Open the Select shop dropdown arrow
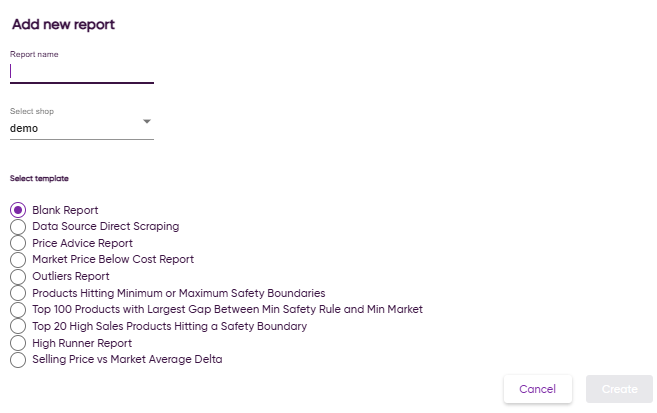Image resolution: width=657 pixels, height=413 pixels. (x=147, y=121)
